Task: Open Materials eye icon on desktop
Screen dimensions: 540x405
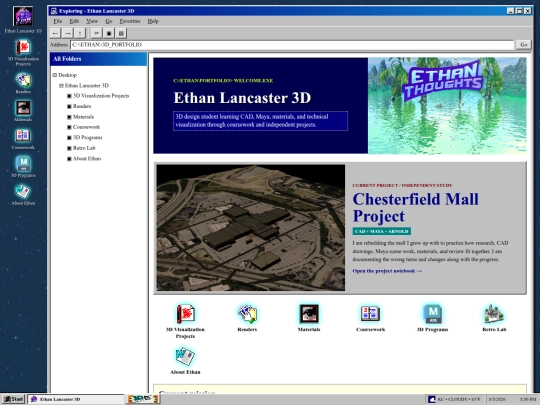Action: (23, 111)
